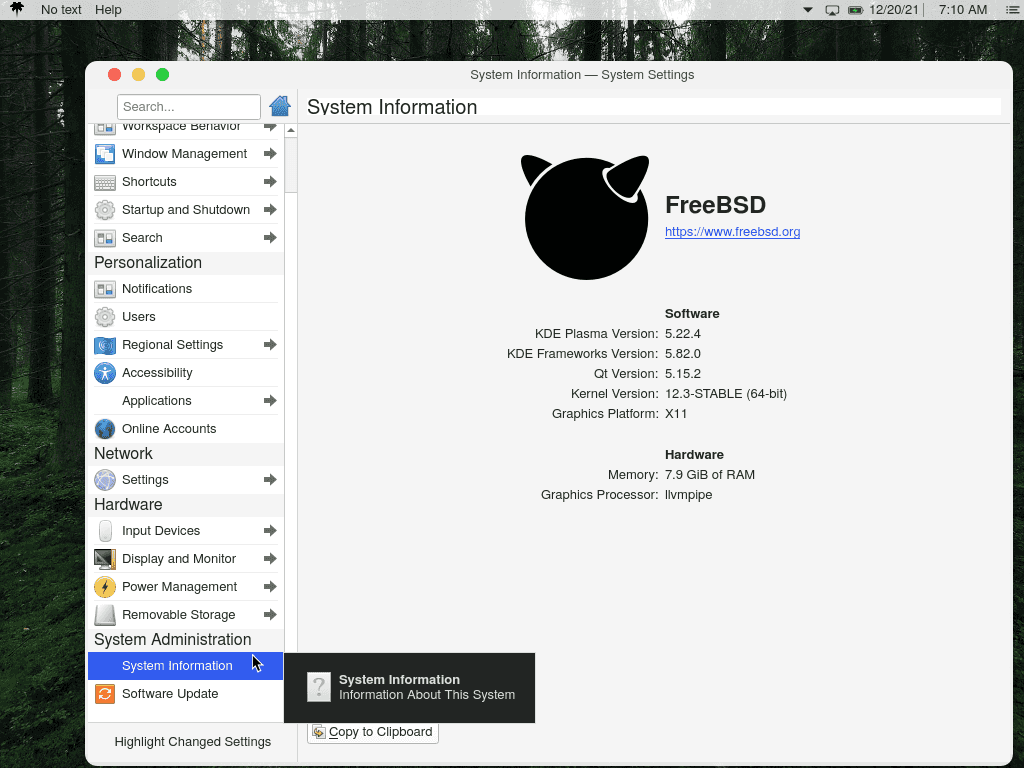Screen dimensions: 1024x768
Task: Open Power Management lightning icon
Action: [105, 586]
